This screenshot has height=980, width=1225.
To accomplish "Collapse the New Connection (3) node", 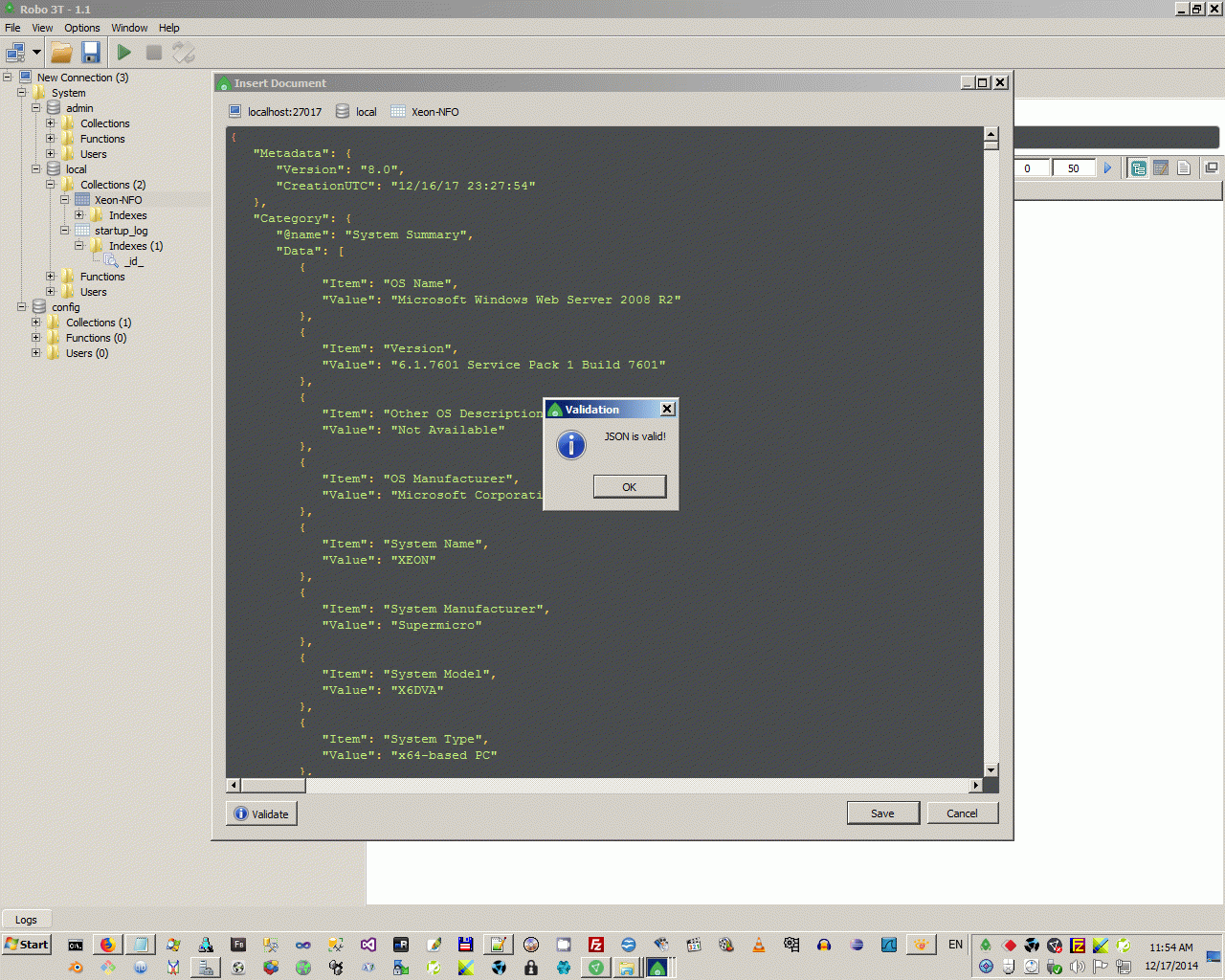I will click(x=8, y=78).
